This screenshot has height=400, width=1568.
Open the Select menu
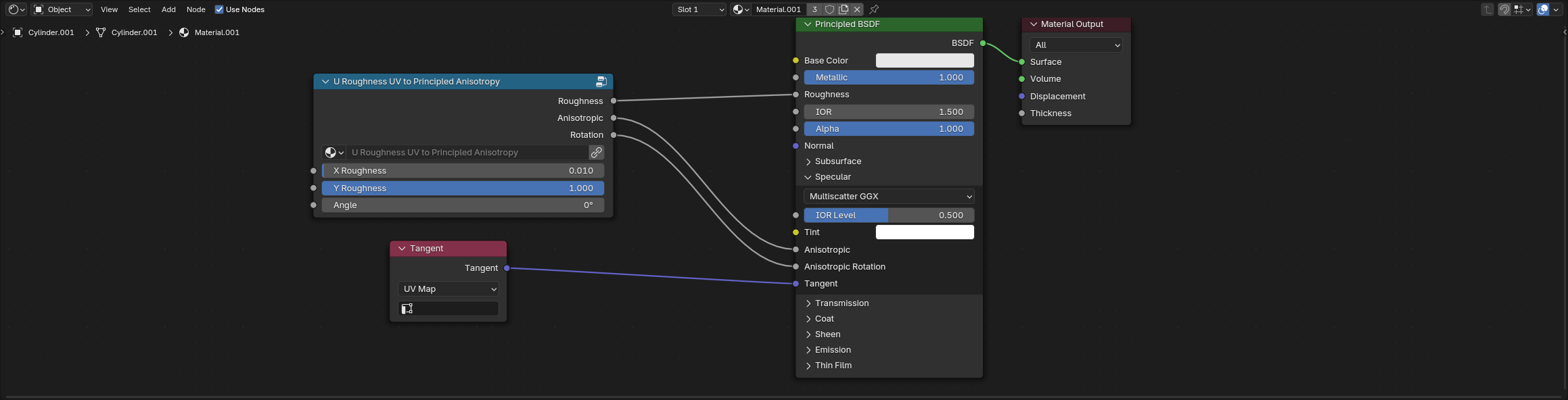(x=139, y=9)
